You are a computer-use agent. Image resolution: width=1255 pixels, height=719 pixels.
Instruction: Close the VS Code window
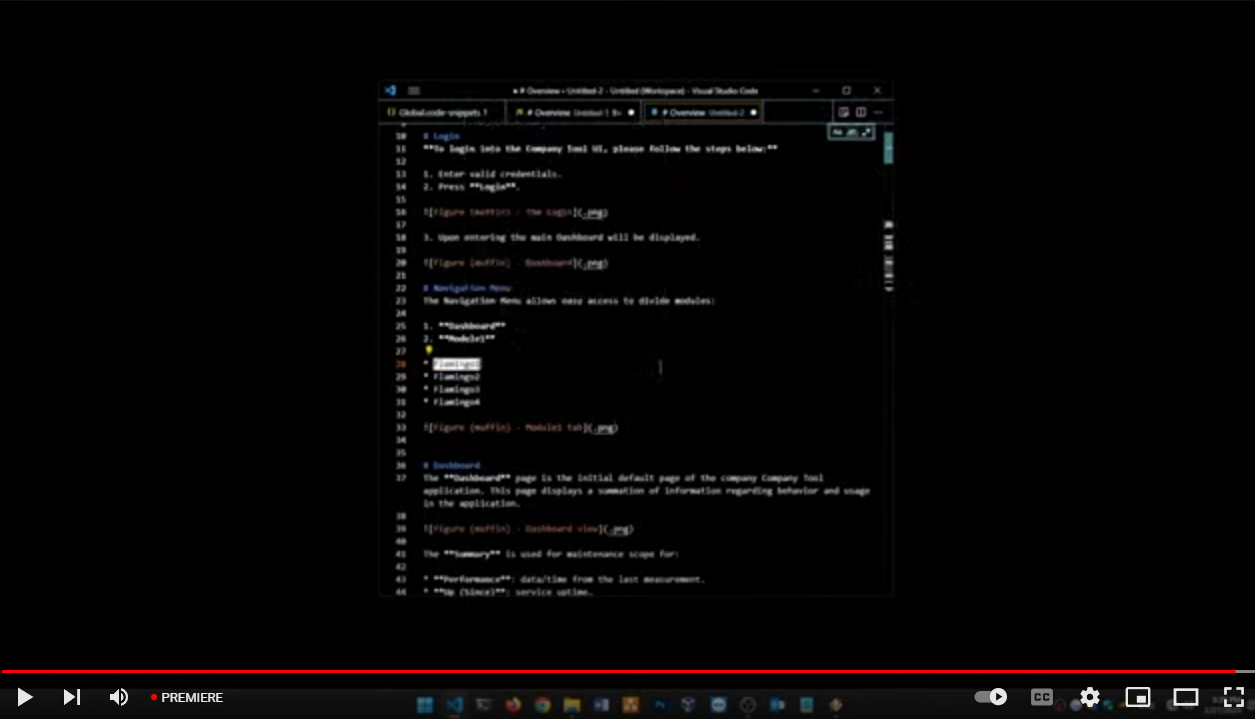pos(877,90)
